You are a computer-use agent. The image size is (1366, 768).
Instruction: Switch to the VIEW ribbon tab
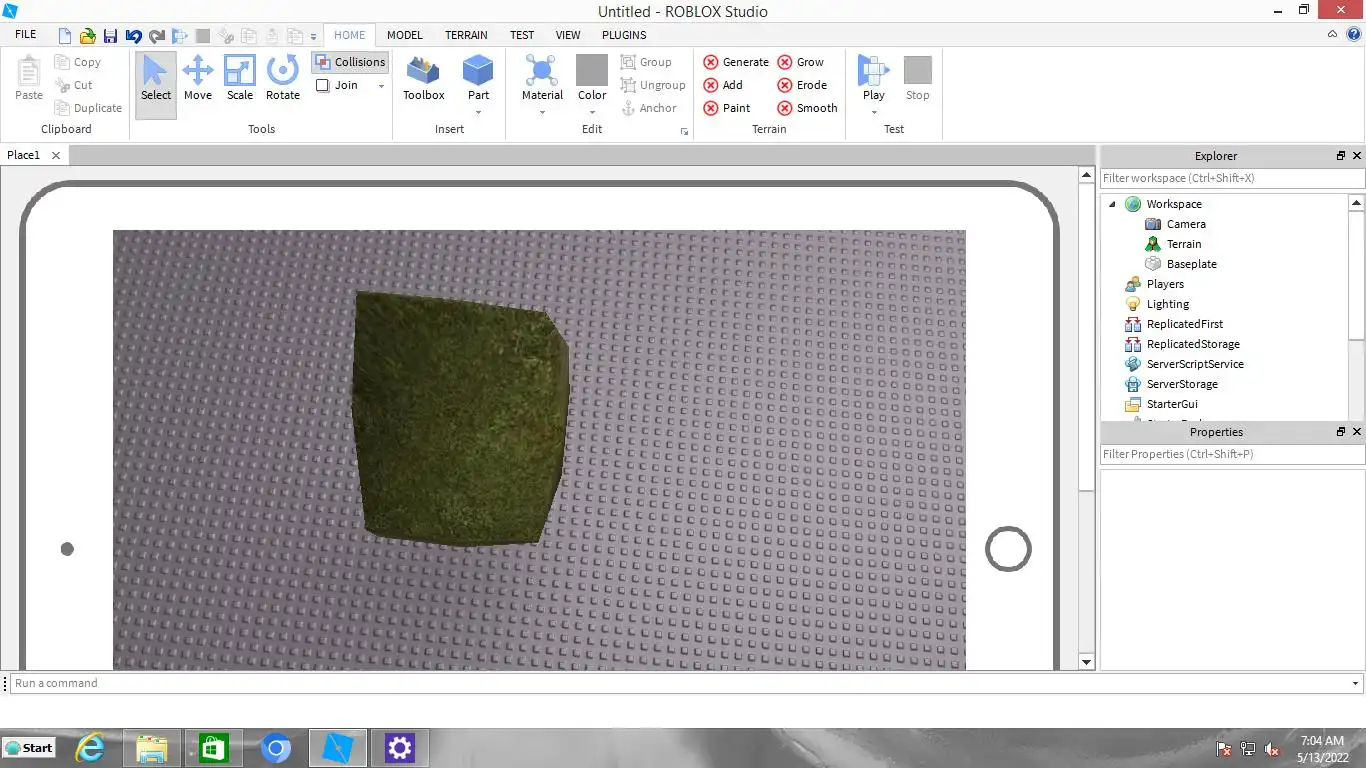click(568, 35)
